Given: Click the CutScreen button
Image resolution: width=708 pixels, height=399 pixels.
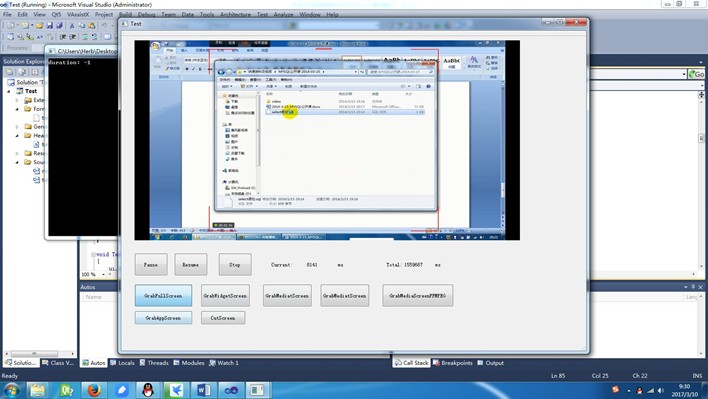Looking at the screenshot, I should click(x=223, y=318).
